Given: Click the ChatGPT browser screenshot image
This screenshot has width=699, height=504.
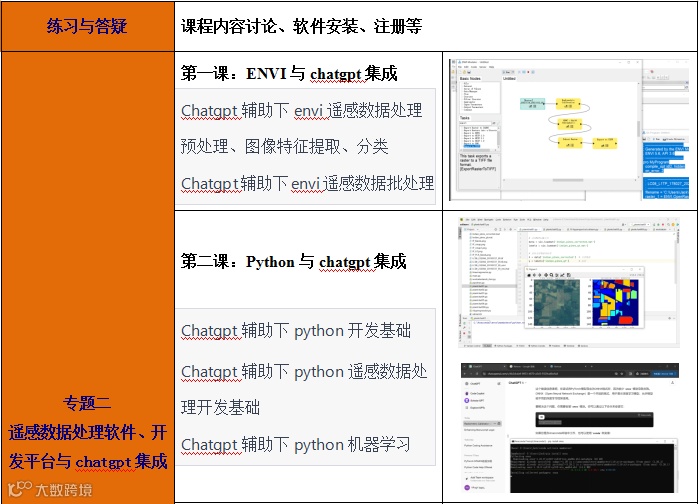Looking at the screenshot, I should [570, 428].
